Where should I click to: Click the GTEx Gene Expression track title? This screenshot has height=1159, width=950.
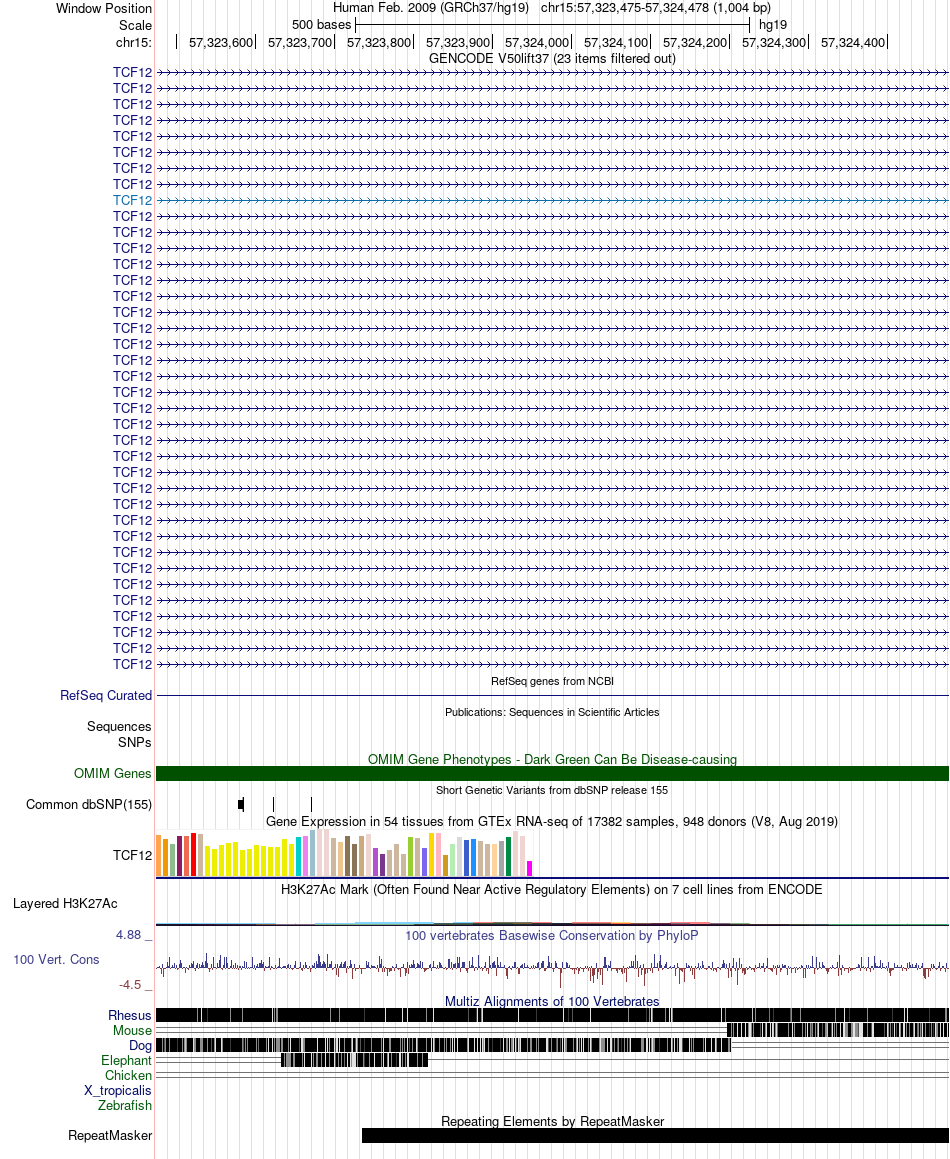552,821
